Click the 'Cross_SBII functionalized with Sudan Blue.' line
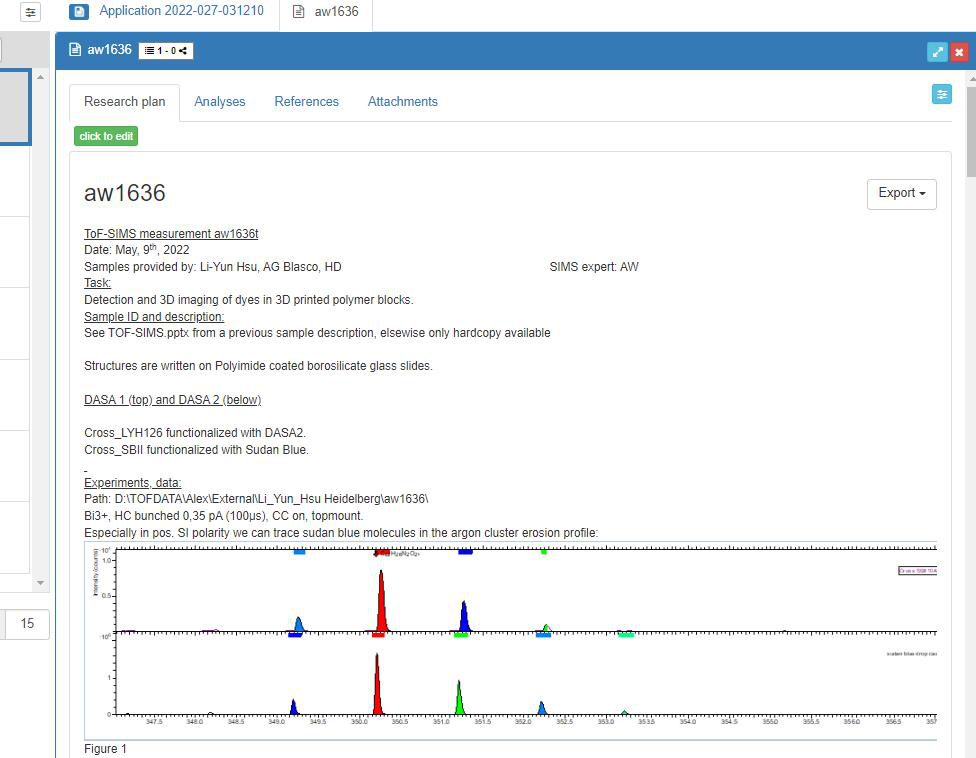The width and height of the screenshot is (976, 758). (196, 450)
